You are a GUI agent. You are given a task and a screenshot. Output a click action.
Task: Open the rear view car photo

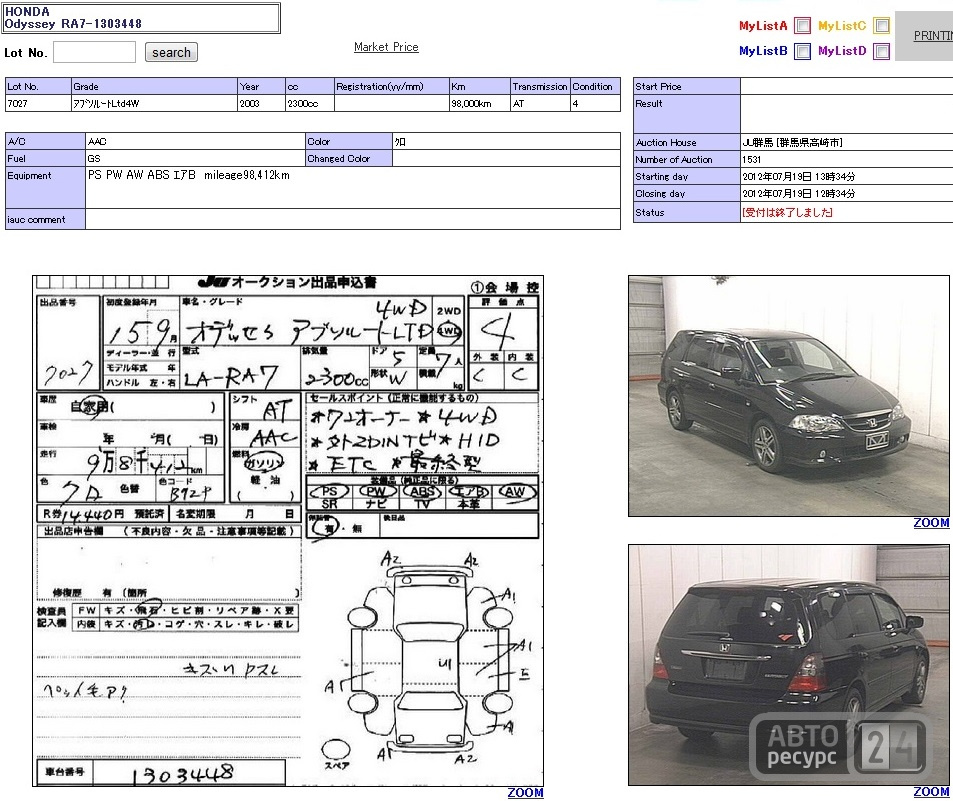tap(788, 665)
